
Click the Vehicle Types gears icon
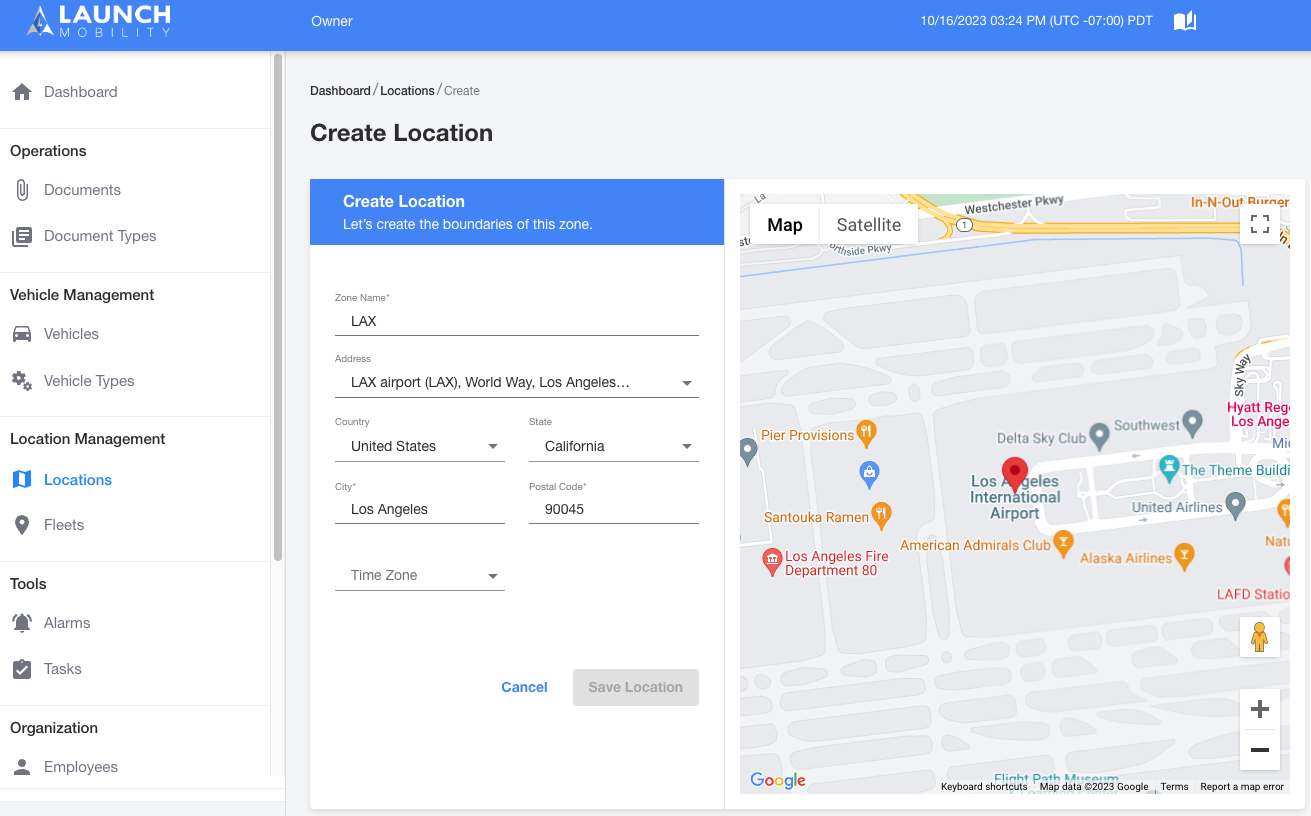coord(22,381)
